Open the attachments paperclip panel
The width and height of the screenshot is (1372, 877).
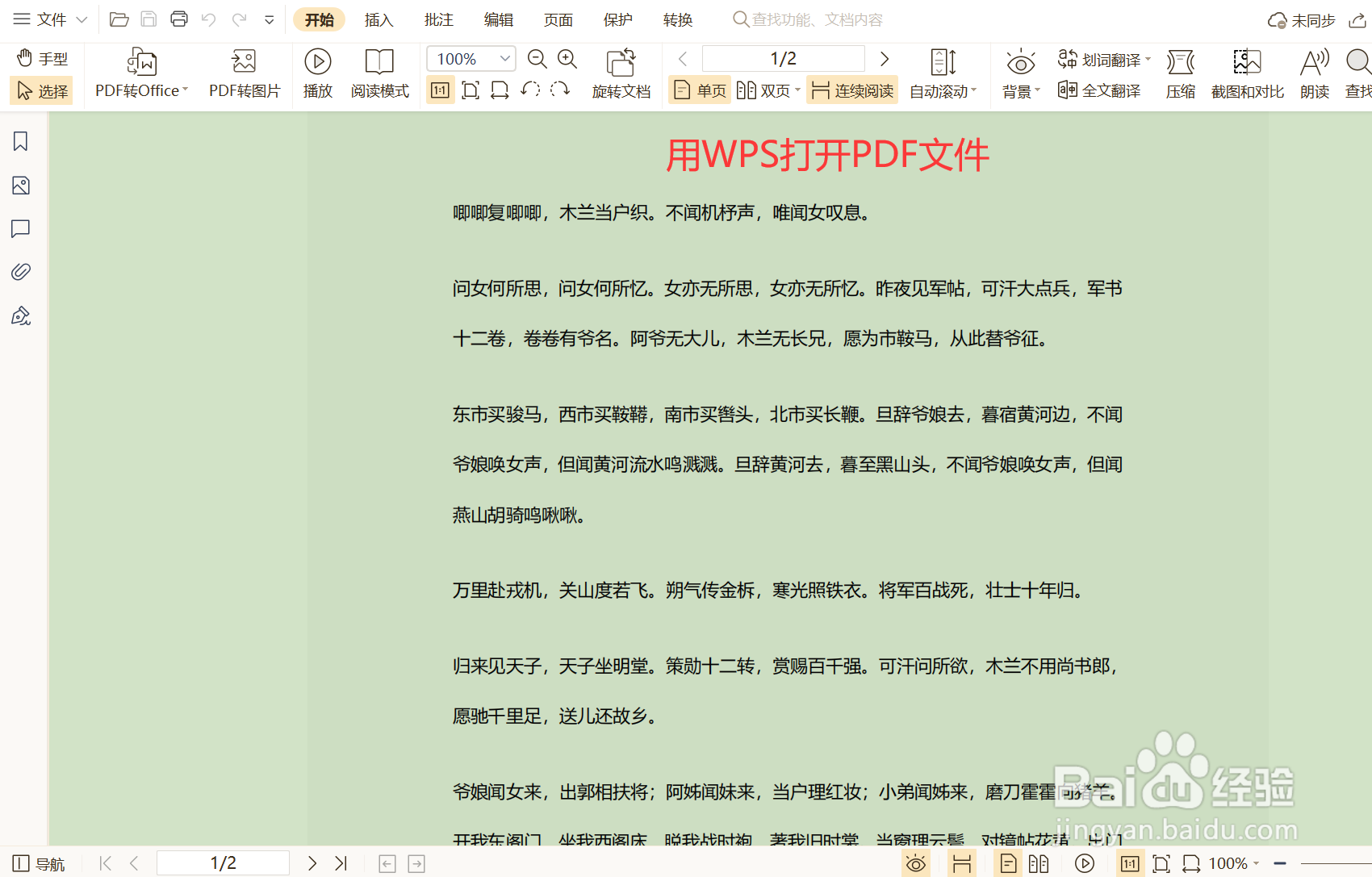click(x=21, y=272)
